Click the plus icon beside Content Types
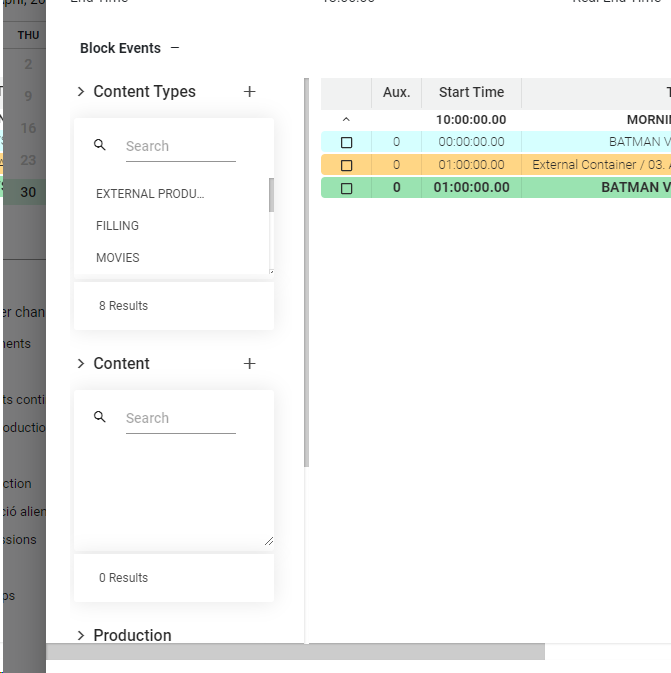Screen dimensions: 671x673 (250, 91)
